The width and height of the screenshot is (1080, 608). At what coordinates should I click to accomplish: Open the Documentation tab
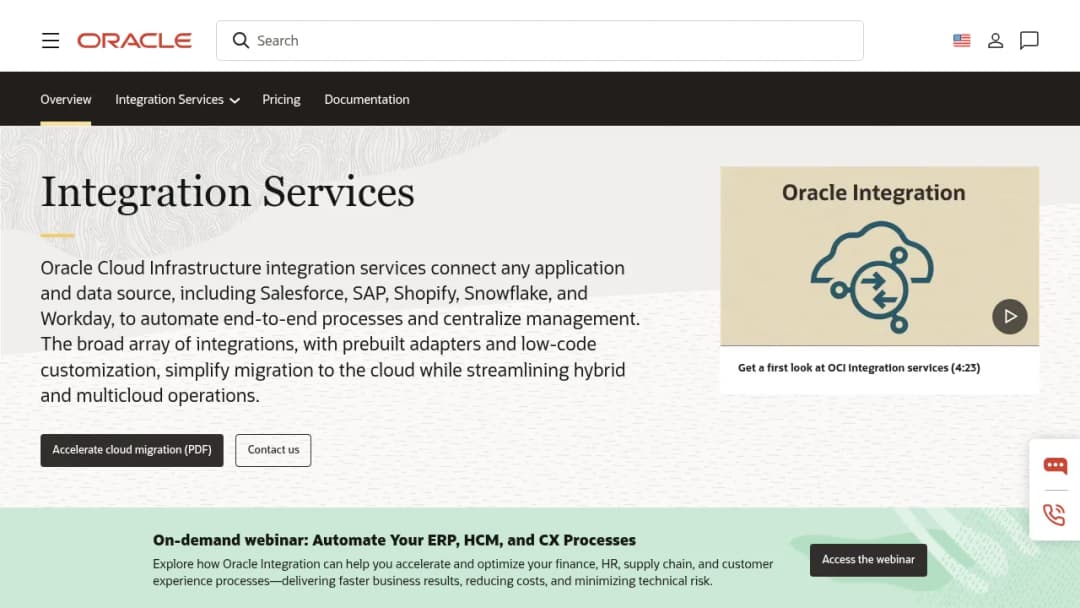point(366,100)
